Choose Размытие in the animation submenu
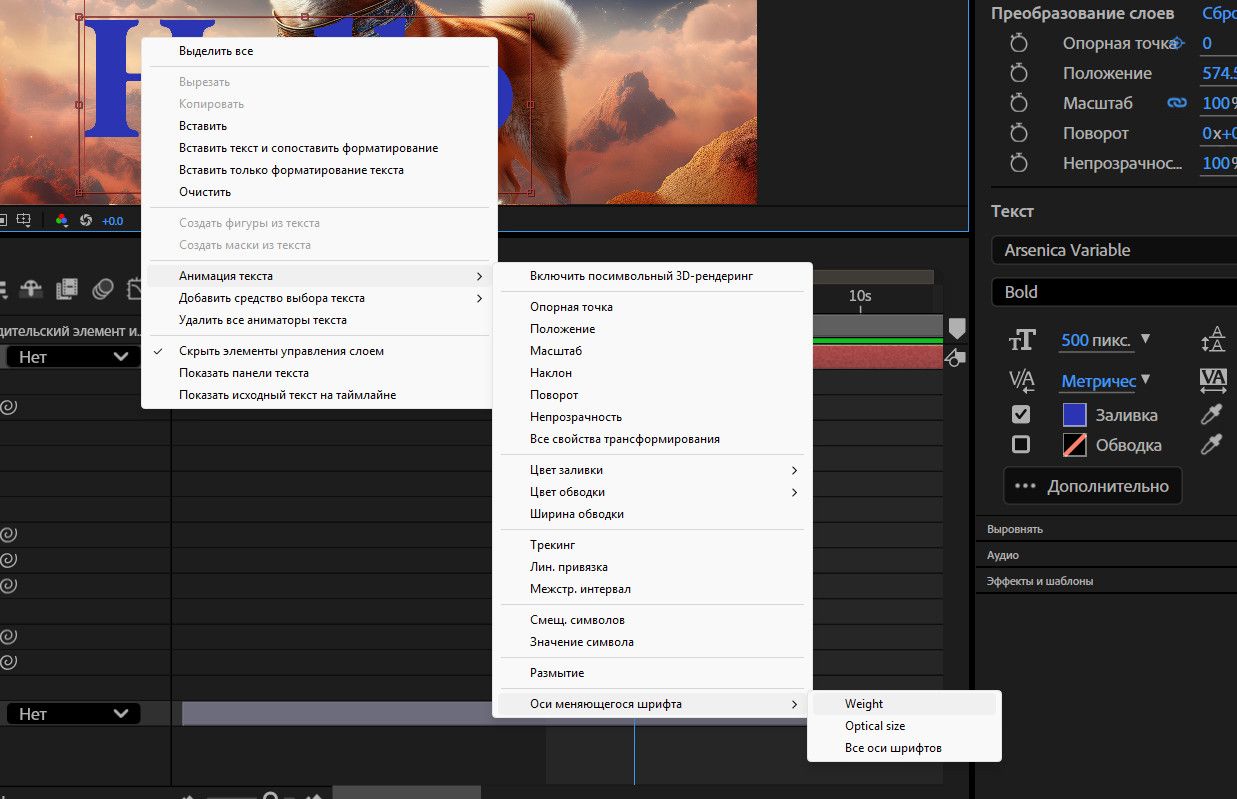Screen dimensions: 1237x799 [x=652, y=673]
